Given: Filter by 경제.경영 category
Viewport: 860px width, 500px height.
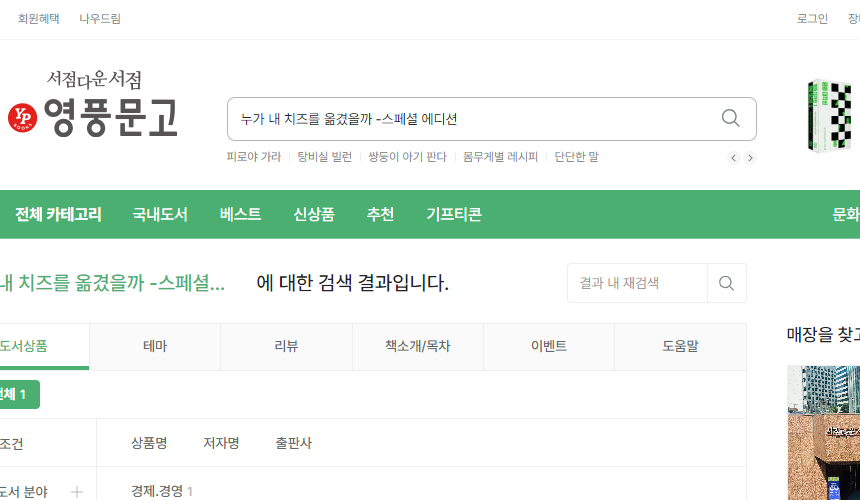Looking at the screenshot, I should click(162, 491).
